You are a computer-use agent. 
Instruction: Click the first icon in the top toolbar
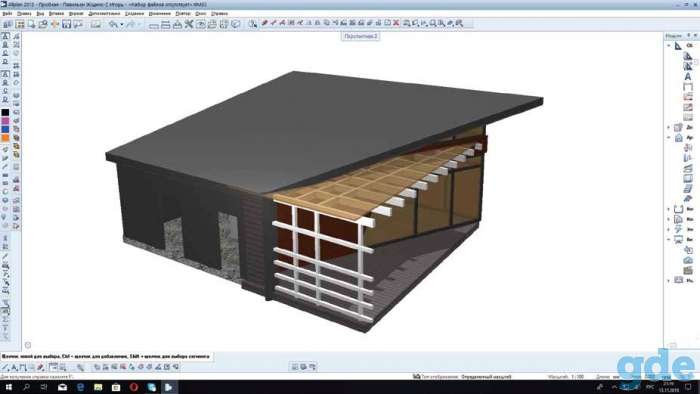coord(8,24)
